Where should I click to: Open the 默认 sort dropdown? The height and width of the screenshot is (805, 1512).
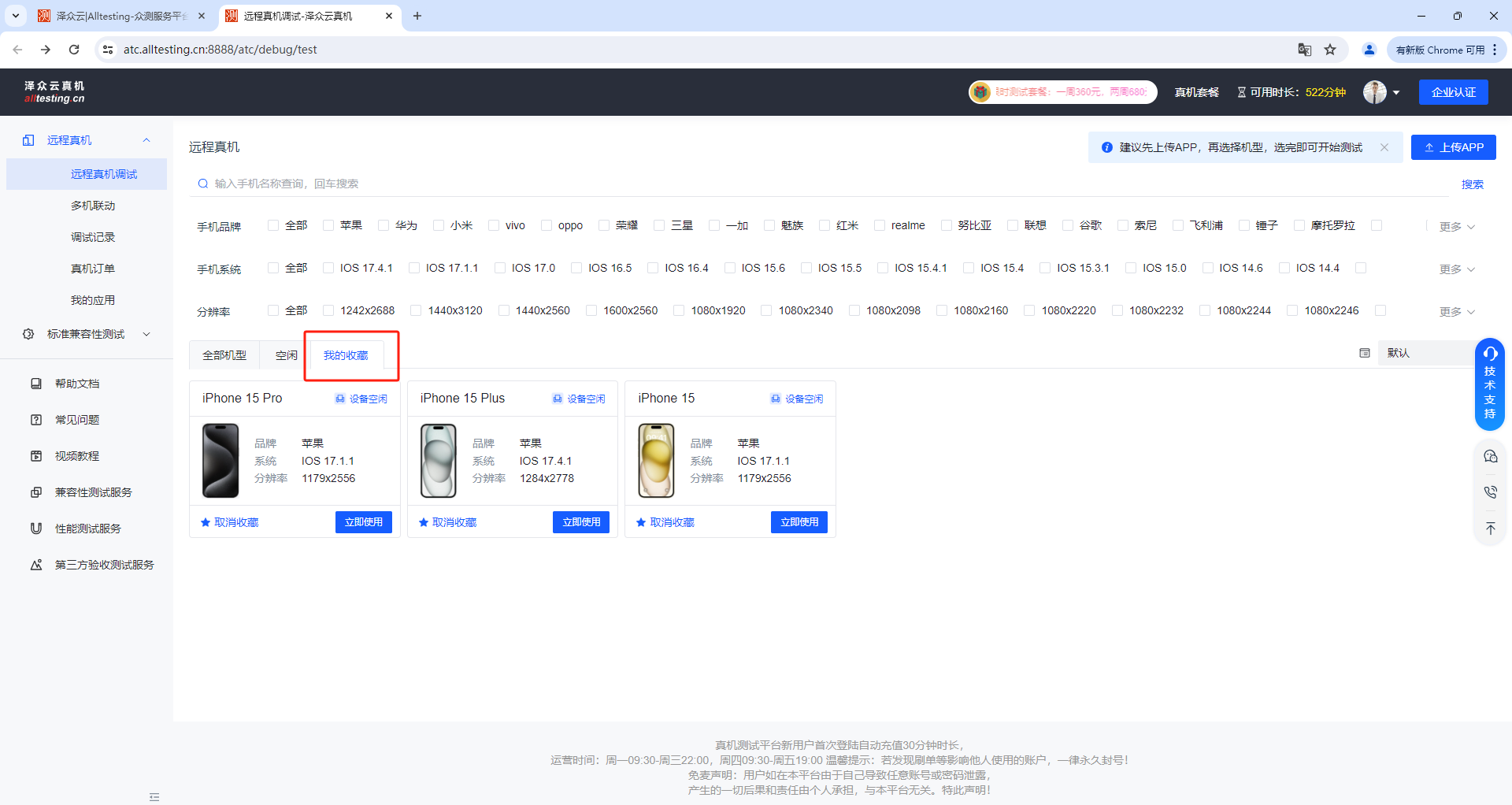[1425, 353]
